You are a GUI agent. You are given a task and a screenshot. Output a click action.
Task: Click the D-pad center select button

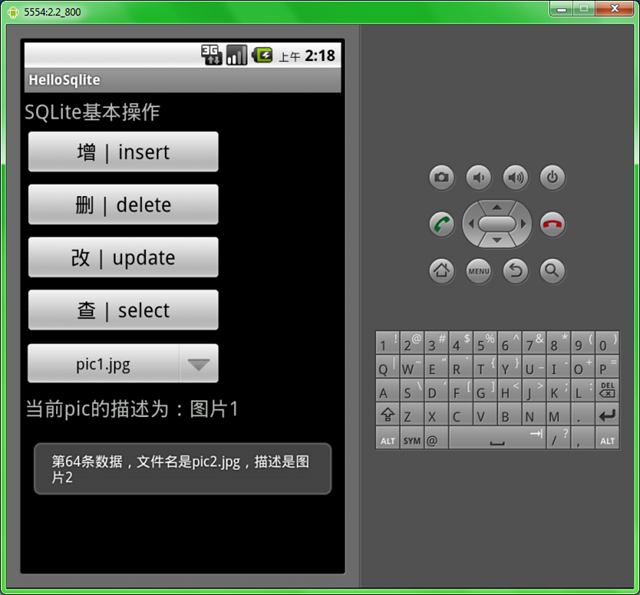click(x=497, y=224)
